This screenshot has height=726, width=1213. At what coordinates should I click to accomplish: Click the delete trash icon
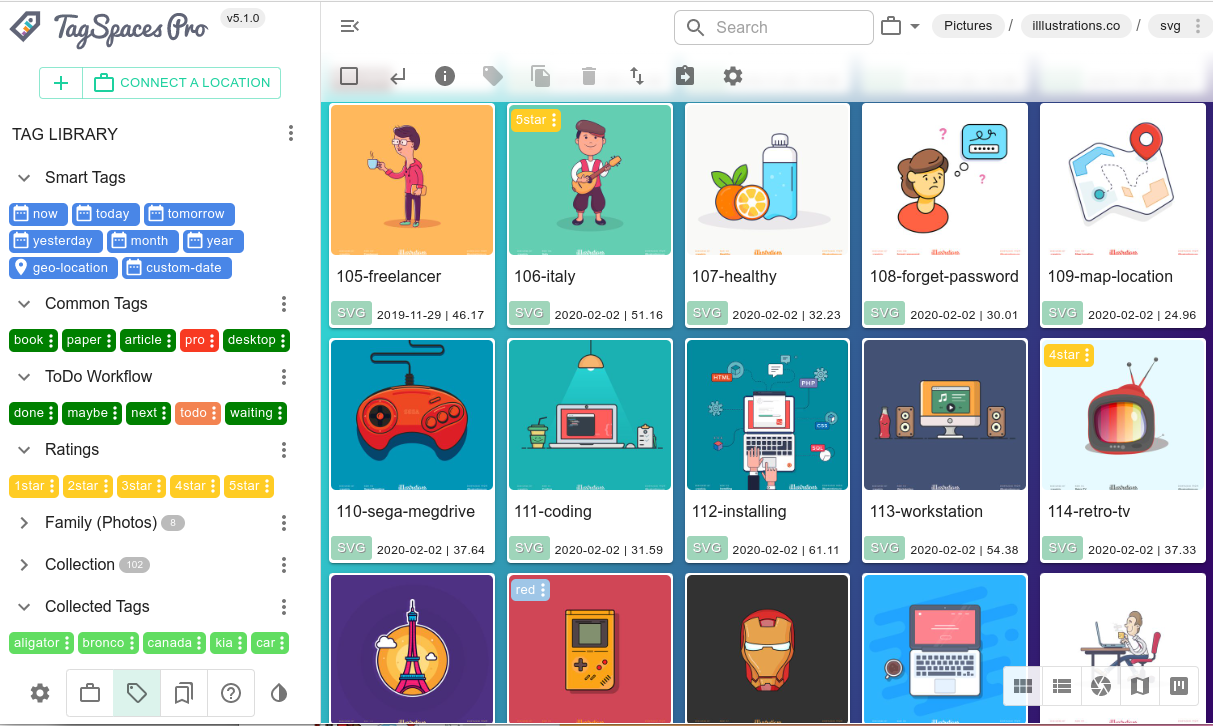point(589,76)
